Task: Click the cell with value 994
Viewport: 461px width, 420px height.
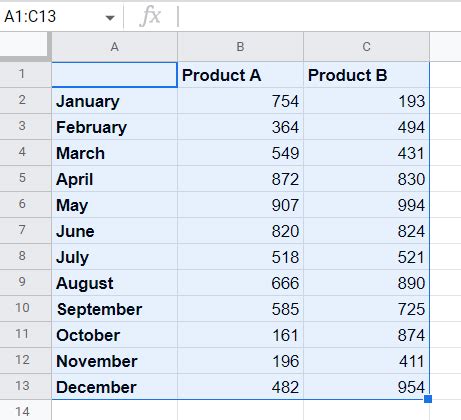Action: coord(366,205)
